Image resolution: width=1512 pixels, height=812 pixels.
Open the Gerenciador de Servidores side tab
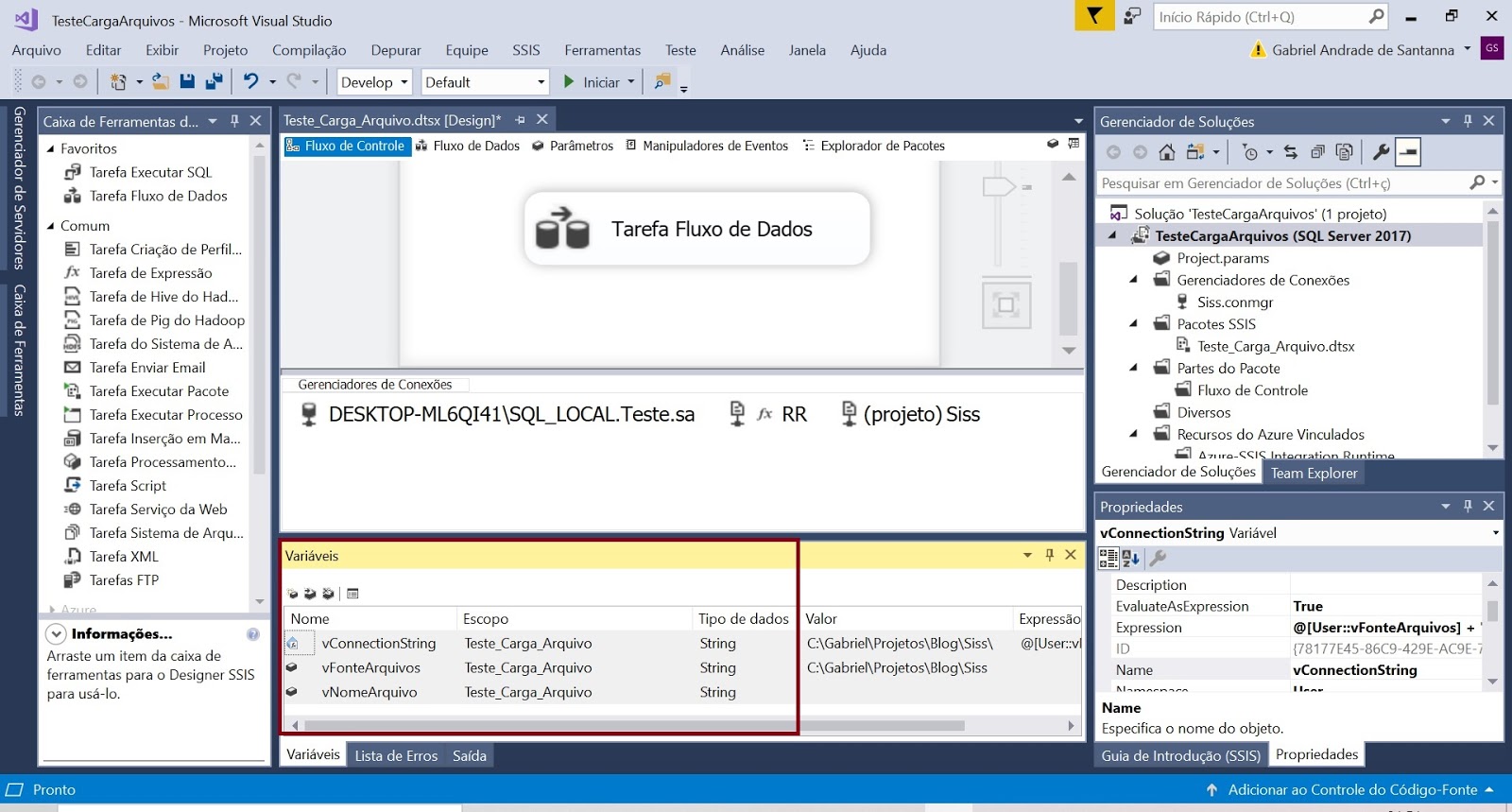click(19, 188)
